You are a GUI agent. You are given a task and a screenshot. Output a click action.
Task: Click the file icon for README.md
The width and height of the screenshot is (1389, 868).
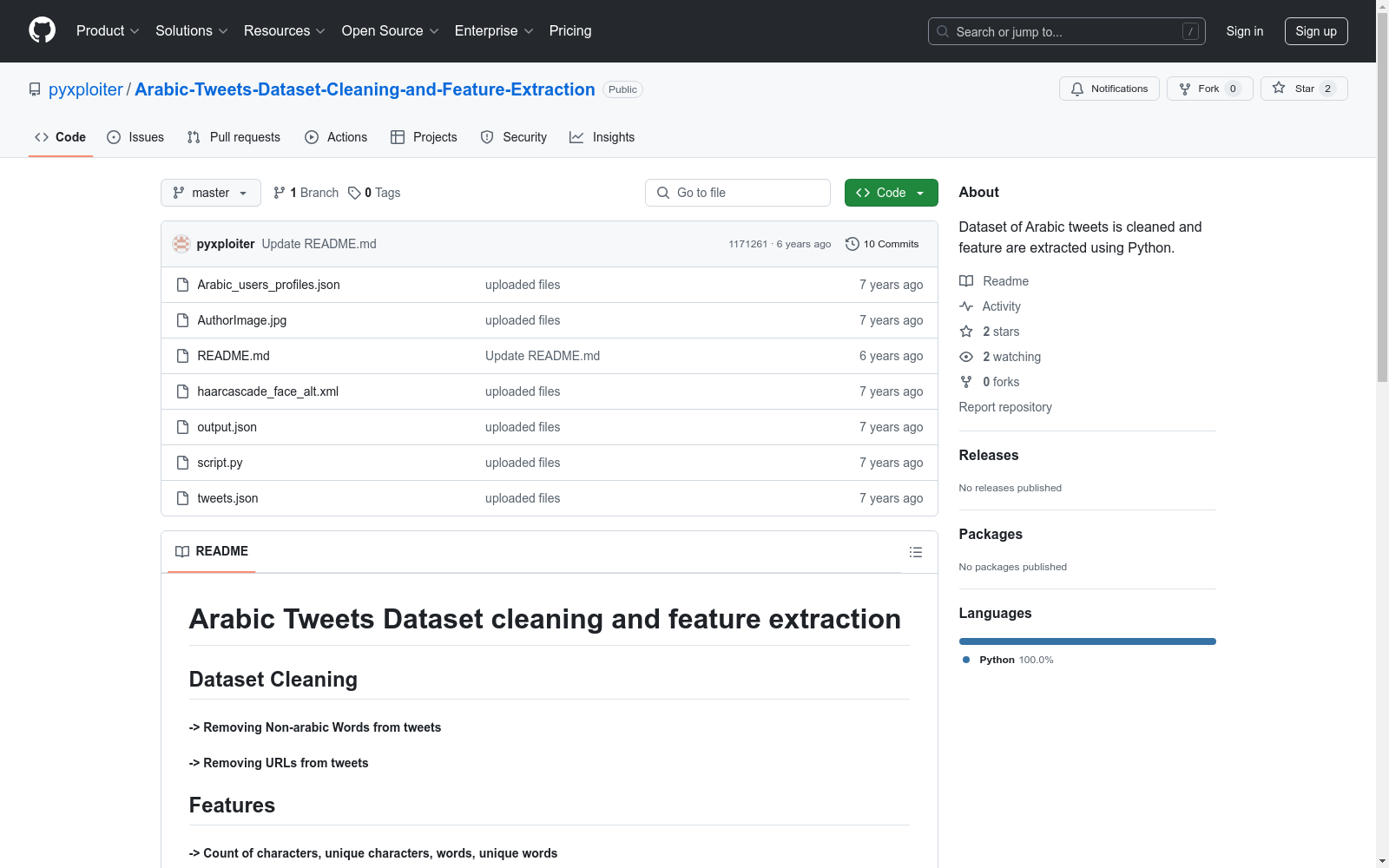[x=182, y=356]
